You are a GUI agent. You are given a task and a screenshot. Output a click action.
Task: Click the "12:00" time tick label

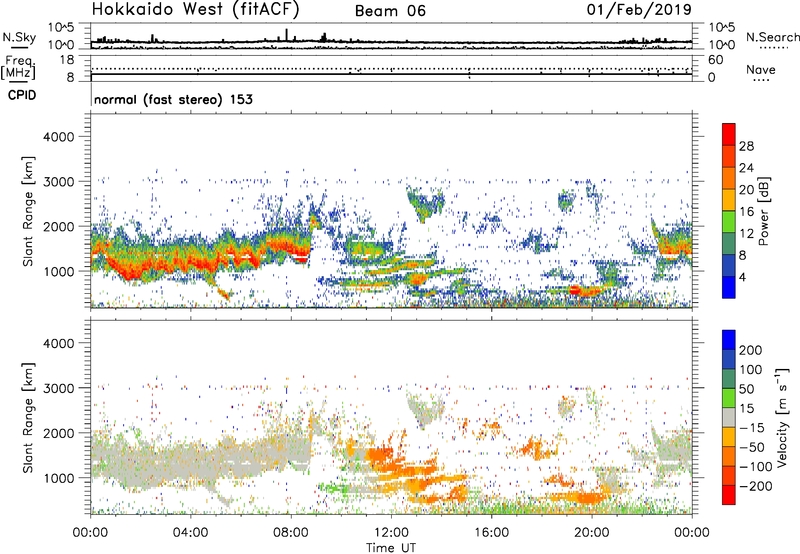(x=391, y=533)
